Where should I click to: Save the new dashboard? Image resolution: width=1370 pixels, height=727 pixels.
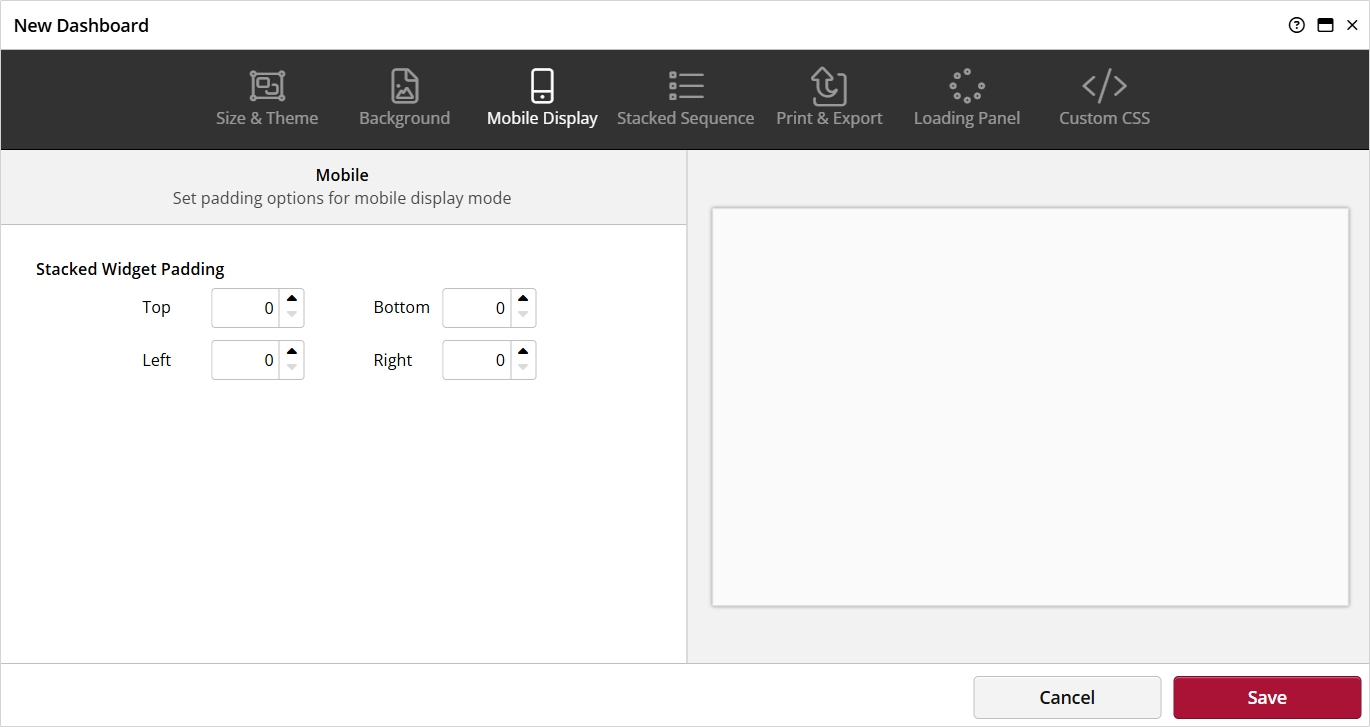click(x=1266, y=697)
